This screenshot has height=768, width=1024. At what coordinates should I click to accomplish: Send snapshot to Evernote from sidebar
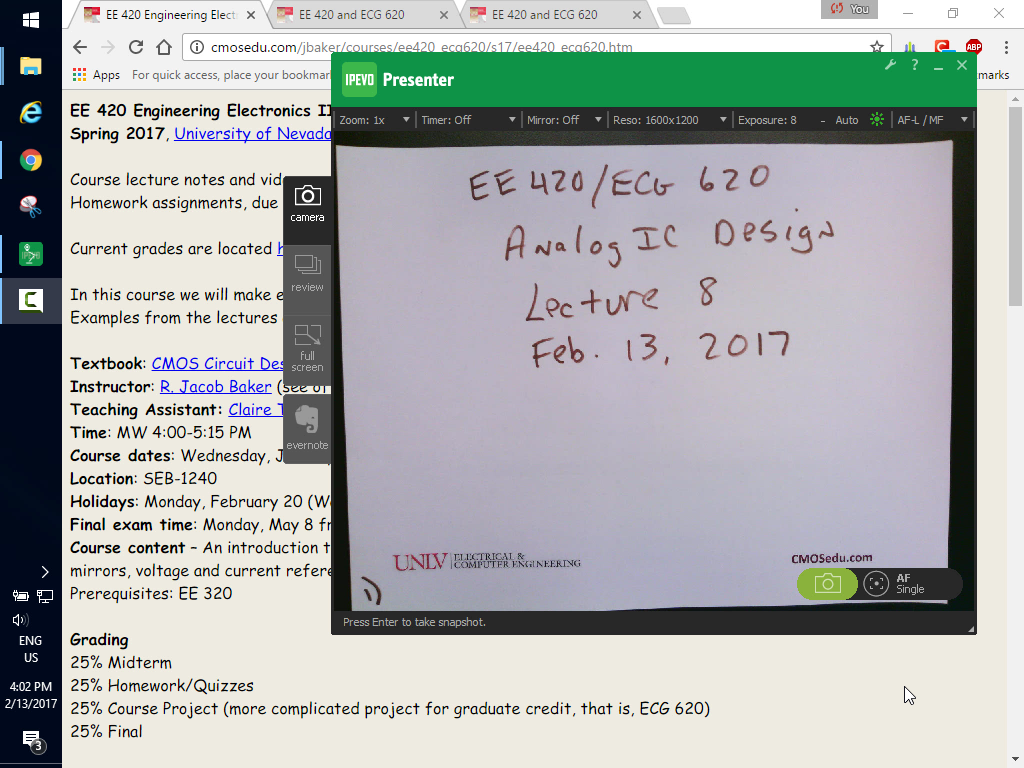point(307,428)
